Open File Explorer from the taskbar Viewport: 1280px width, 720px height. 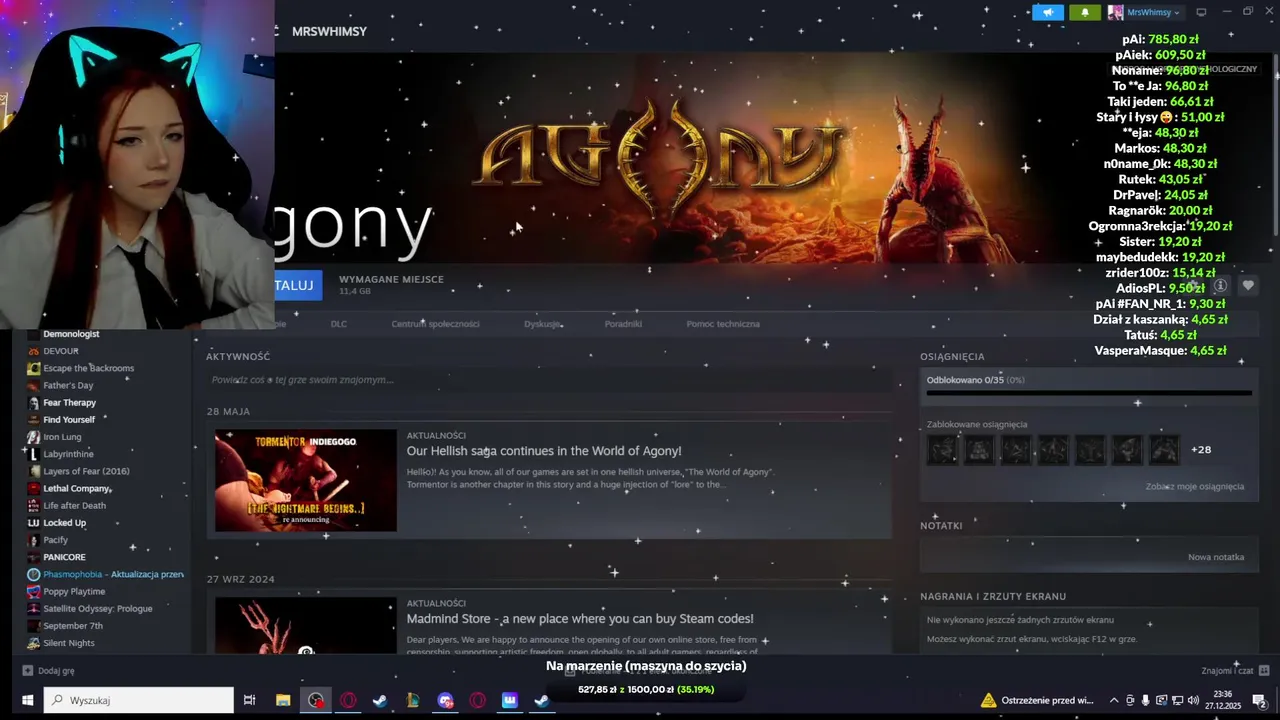pyautogui.click(x=283, y=700)
